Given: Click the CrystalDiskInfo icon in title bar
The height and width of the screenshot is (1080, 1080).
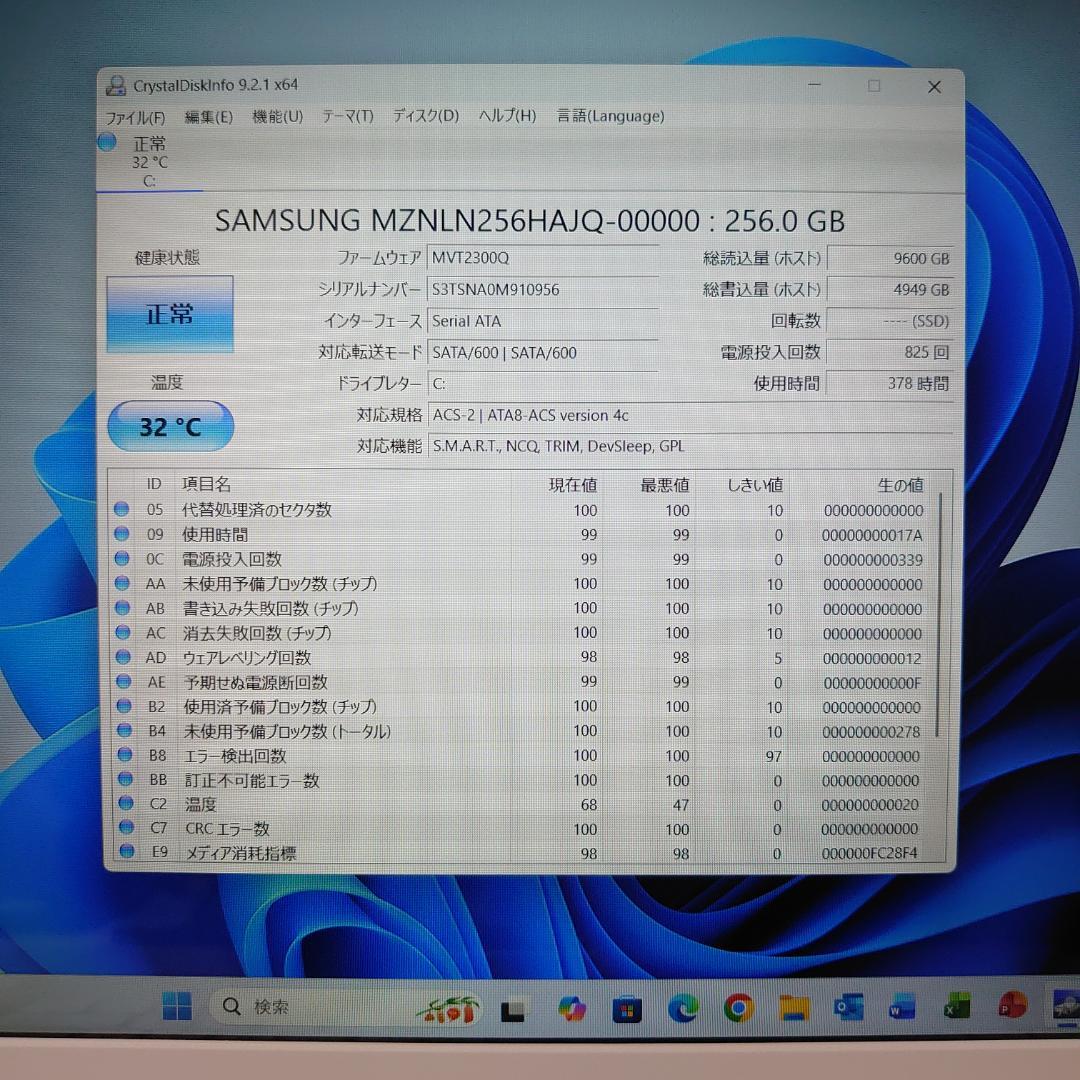Looking at the screenshot, I should [x=115, y=85].
